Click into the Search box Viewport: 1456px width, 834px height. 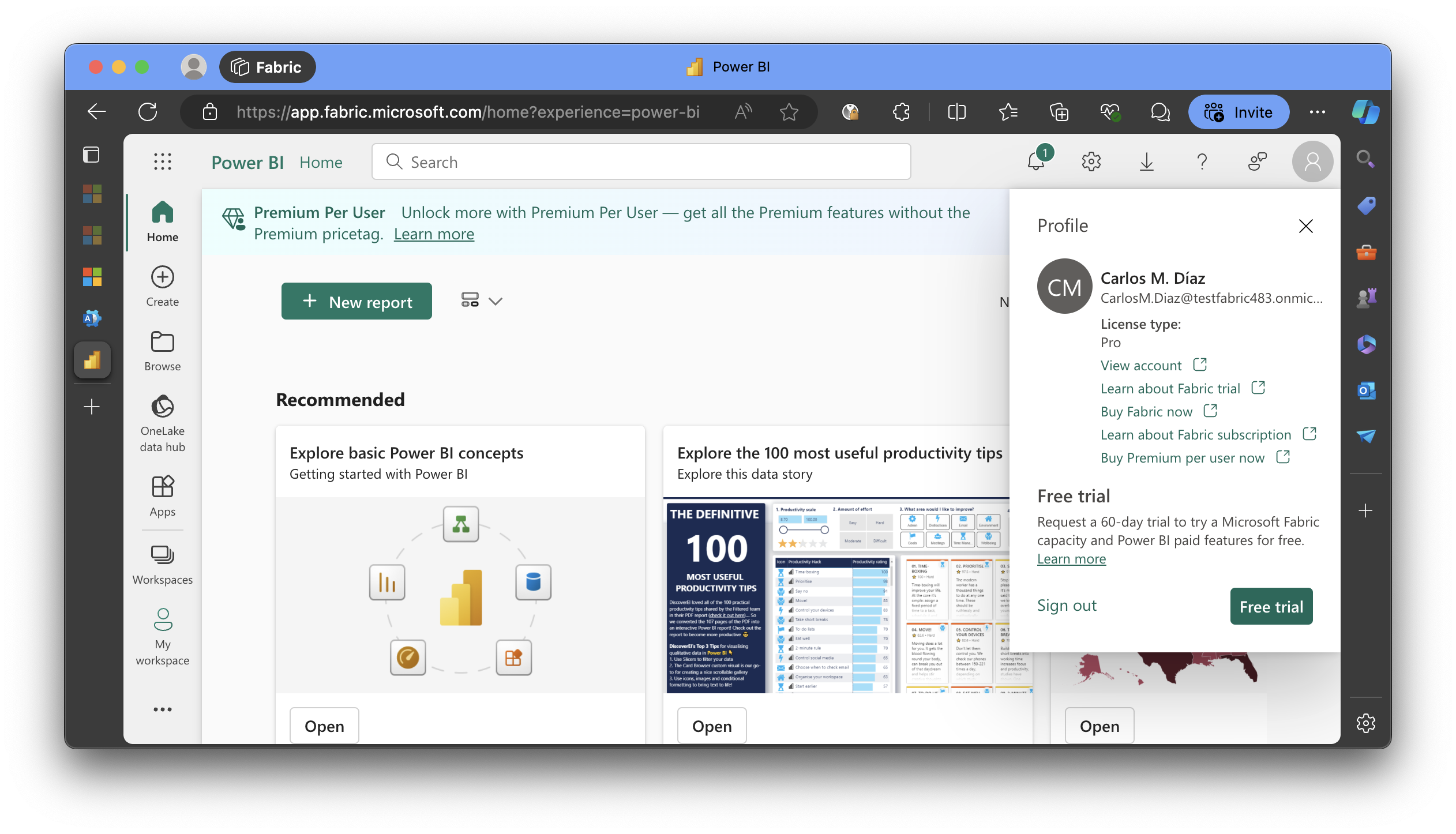pos(641,162)
